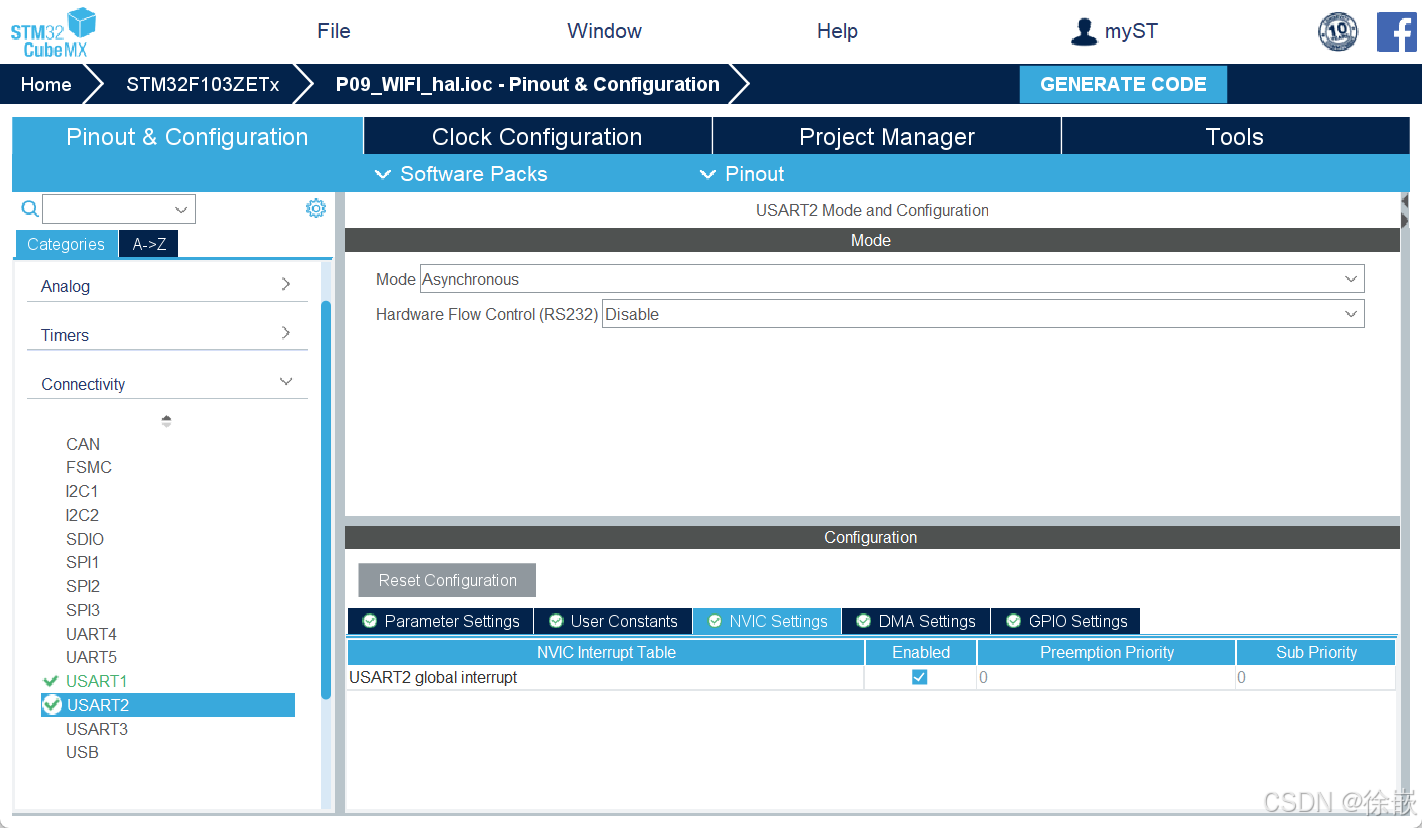Click the sort arrows above the CAN entry
The image size is (1422, 828).
click(x=166, y=421)
